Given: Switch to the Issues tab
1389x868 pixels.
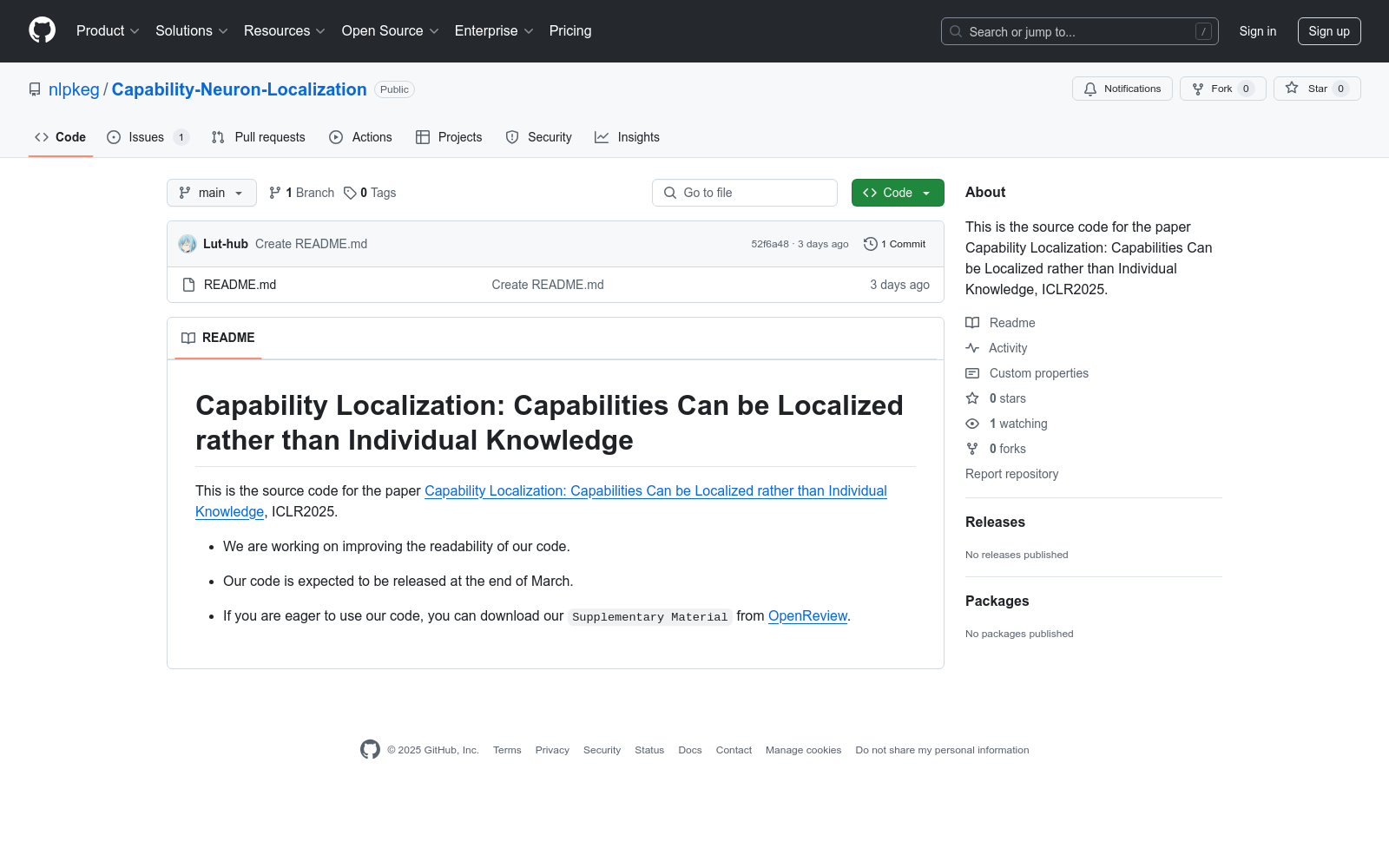Looking at the screenshot, I should tap(148, 137).
